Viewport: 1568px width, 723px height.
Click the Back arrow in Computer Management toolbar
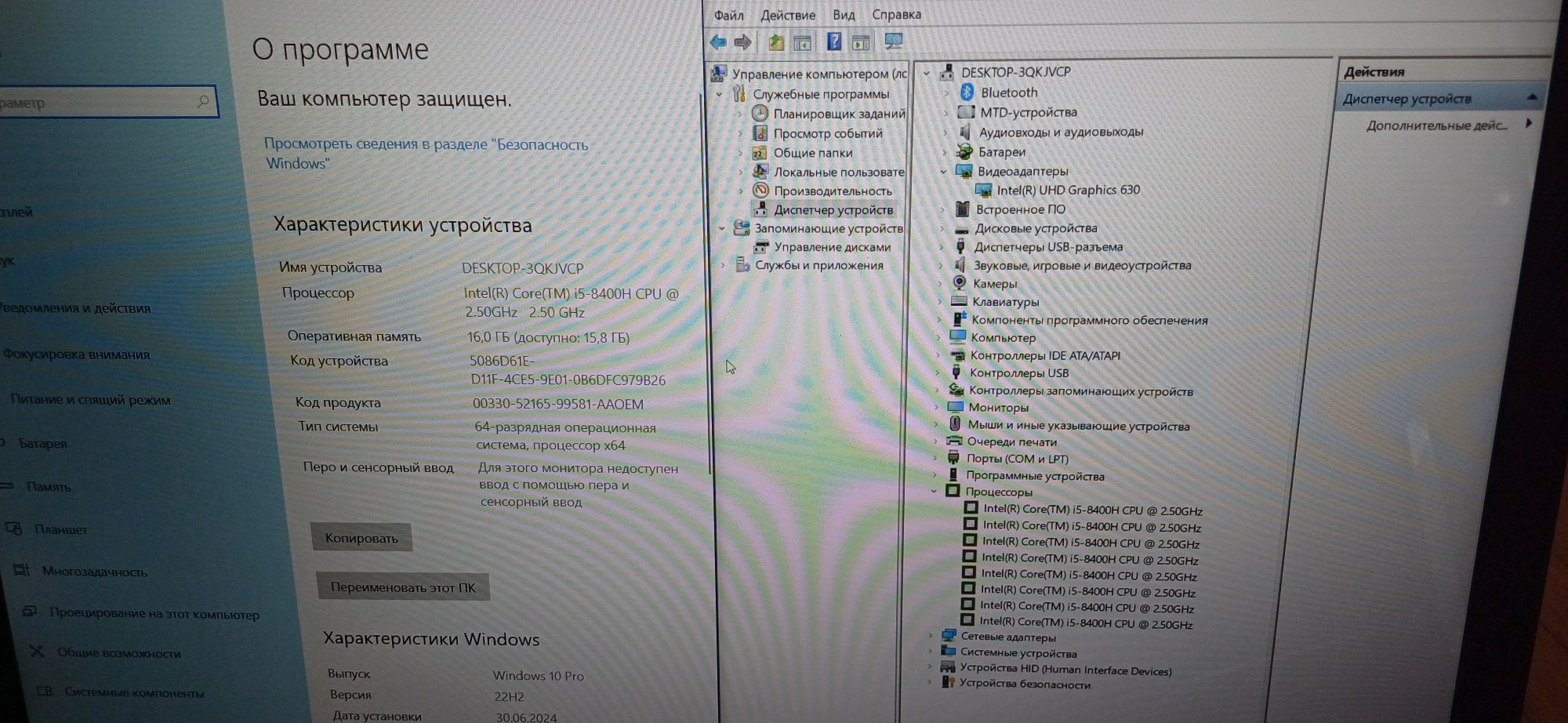pyautogui.click(x=717, y=42)
